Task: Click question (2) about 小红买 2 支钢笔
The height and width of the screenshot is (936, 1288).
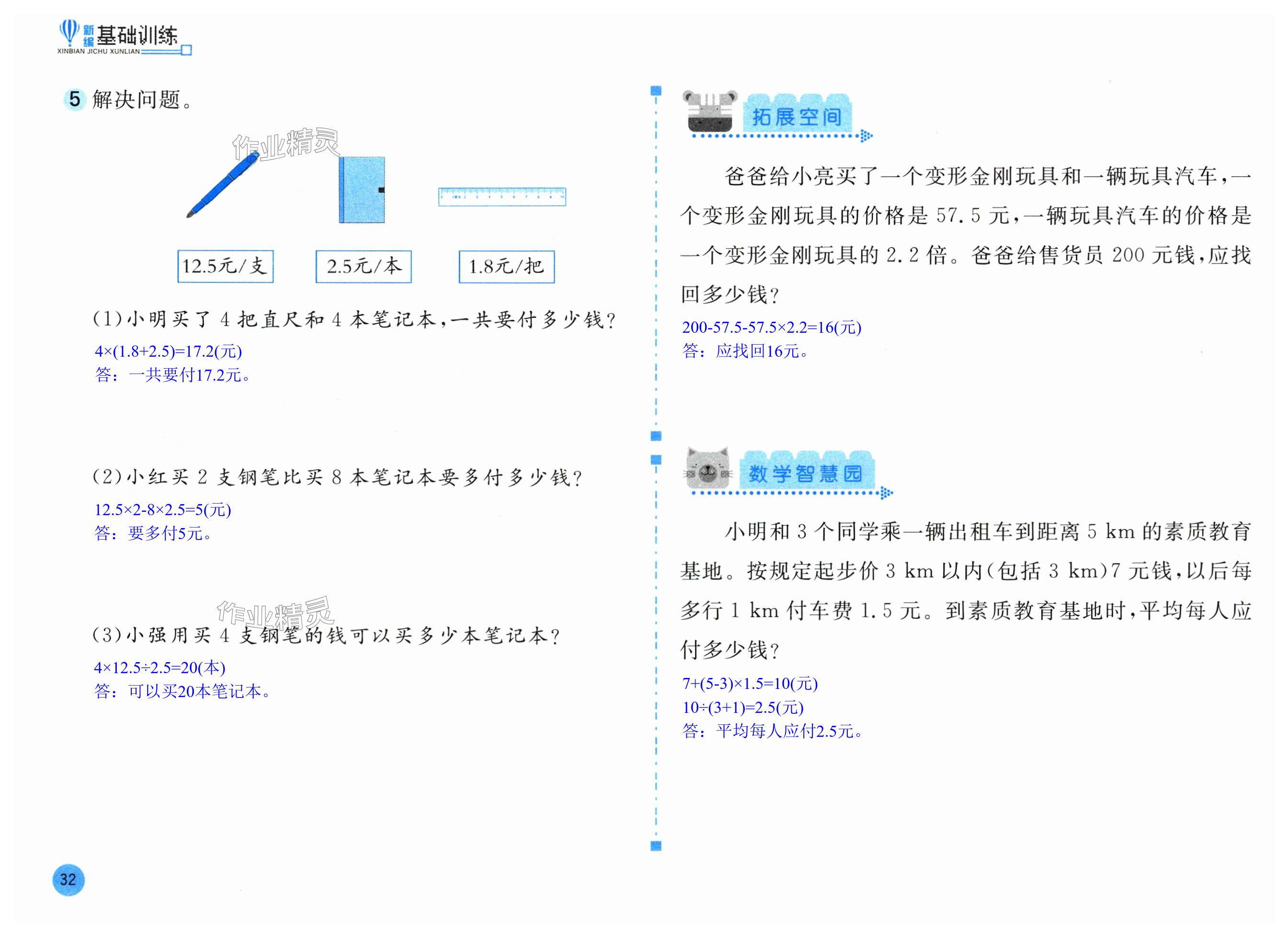Action: click(337, 477)
